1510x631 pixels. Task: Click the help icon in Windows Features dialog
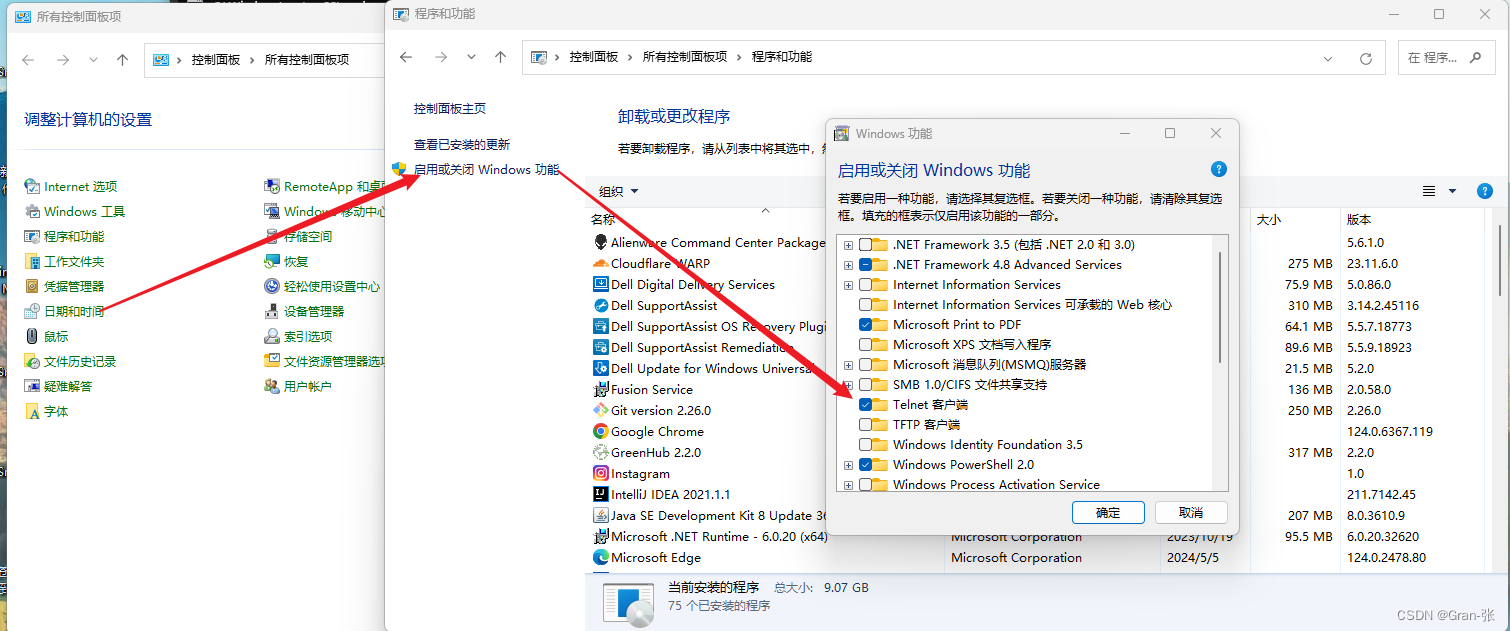1218,169
